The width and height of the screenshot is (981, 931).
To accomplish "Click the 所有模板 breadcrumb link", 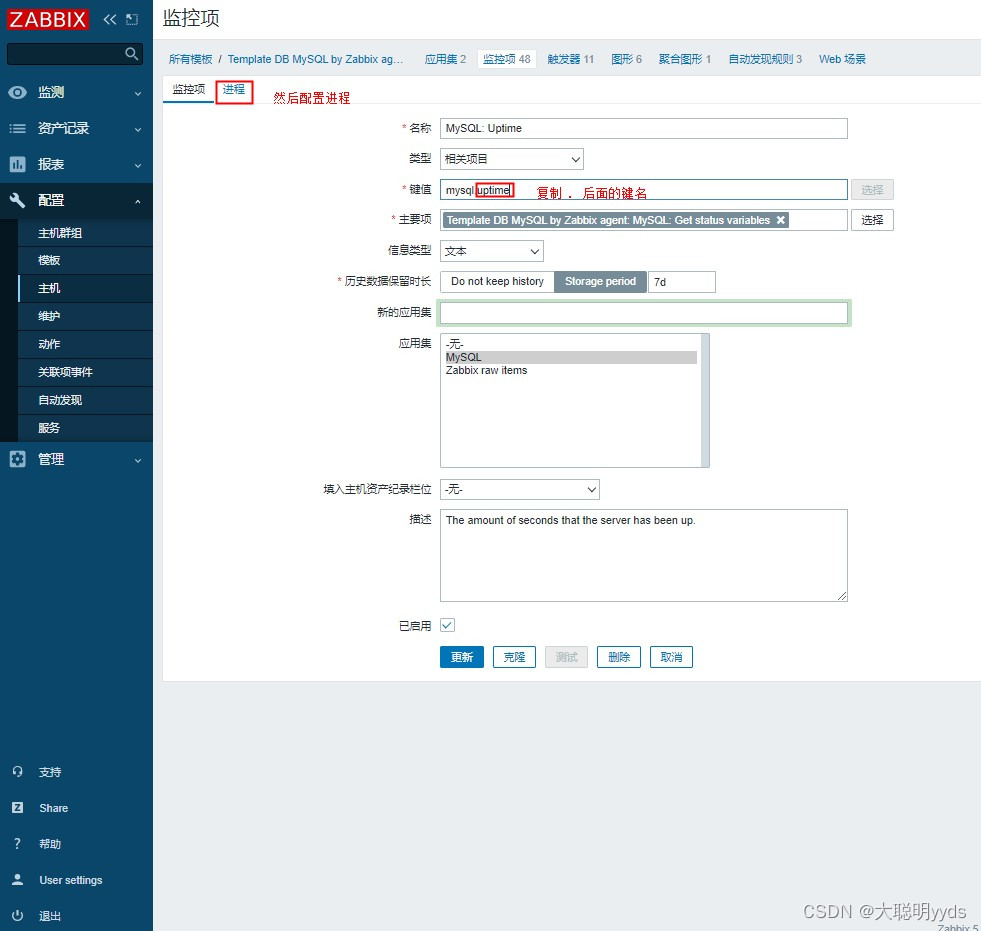I will click(190, 59).
